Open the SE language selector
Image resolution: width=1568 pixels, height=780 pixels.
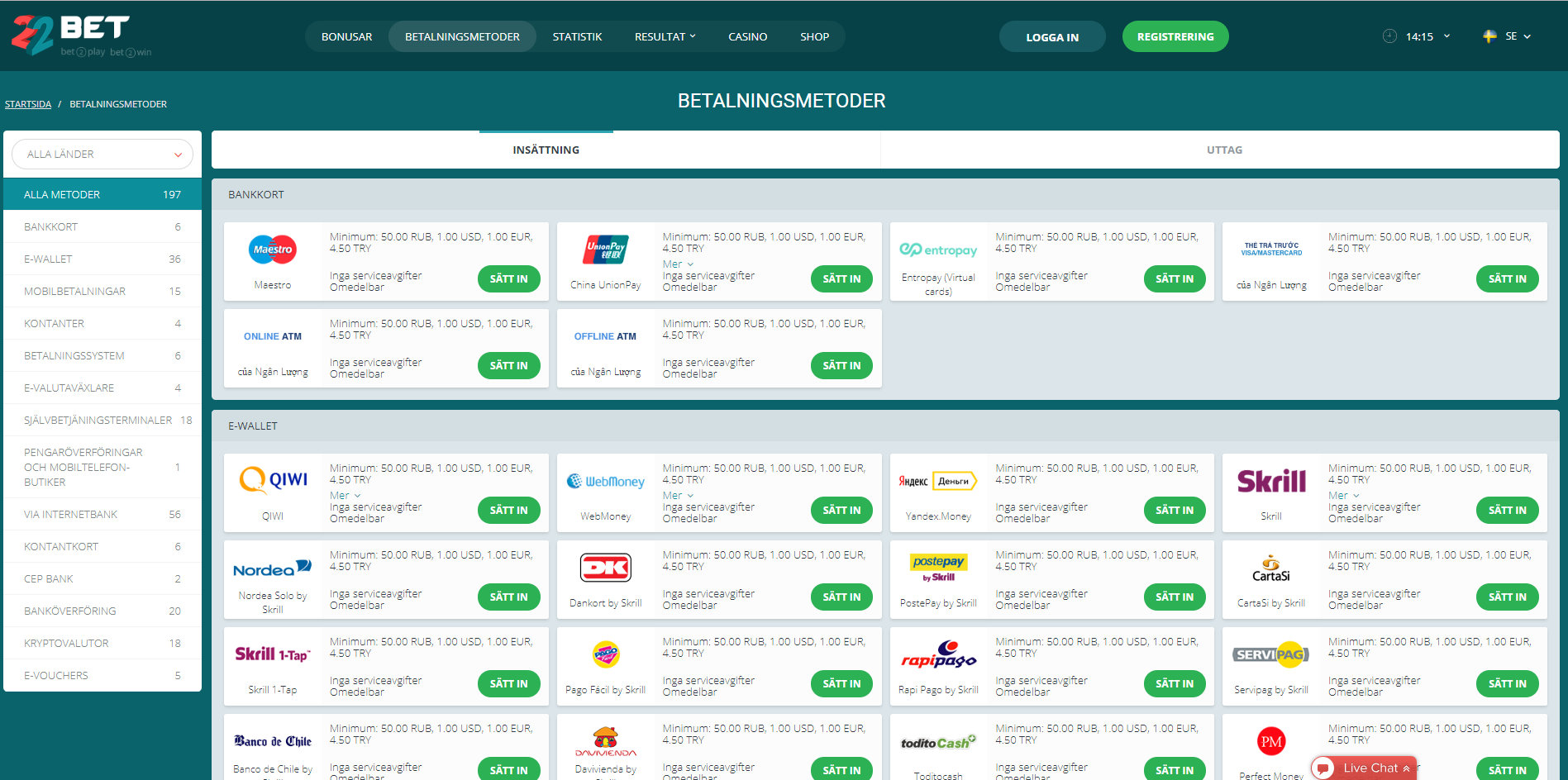point(1508,36)
